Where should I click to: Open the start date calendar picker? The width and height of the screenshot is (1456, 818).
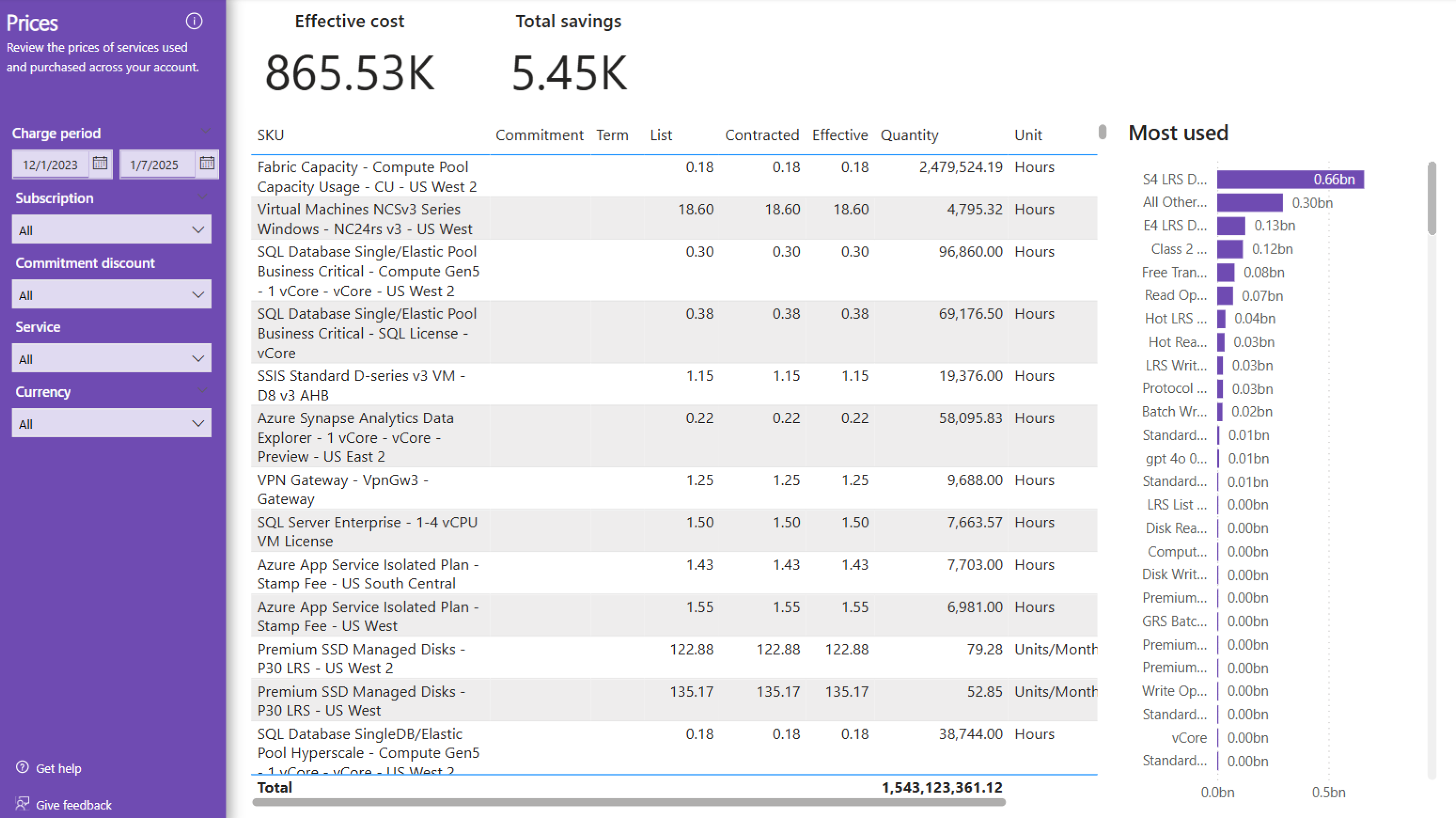point(100,163)
